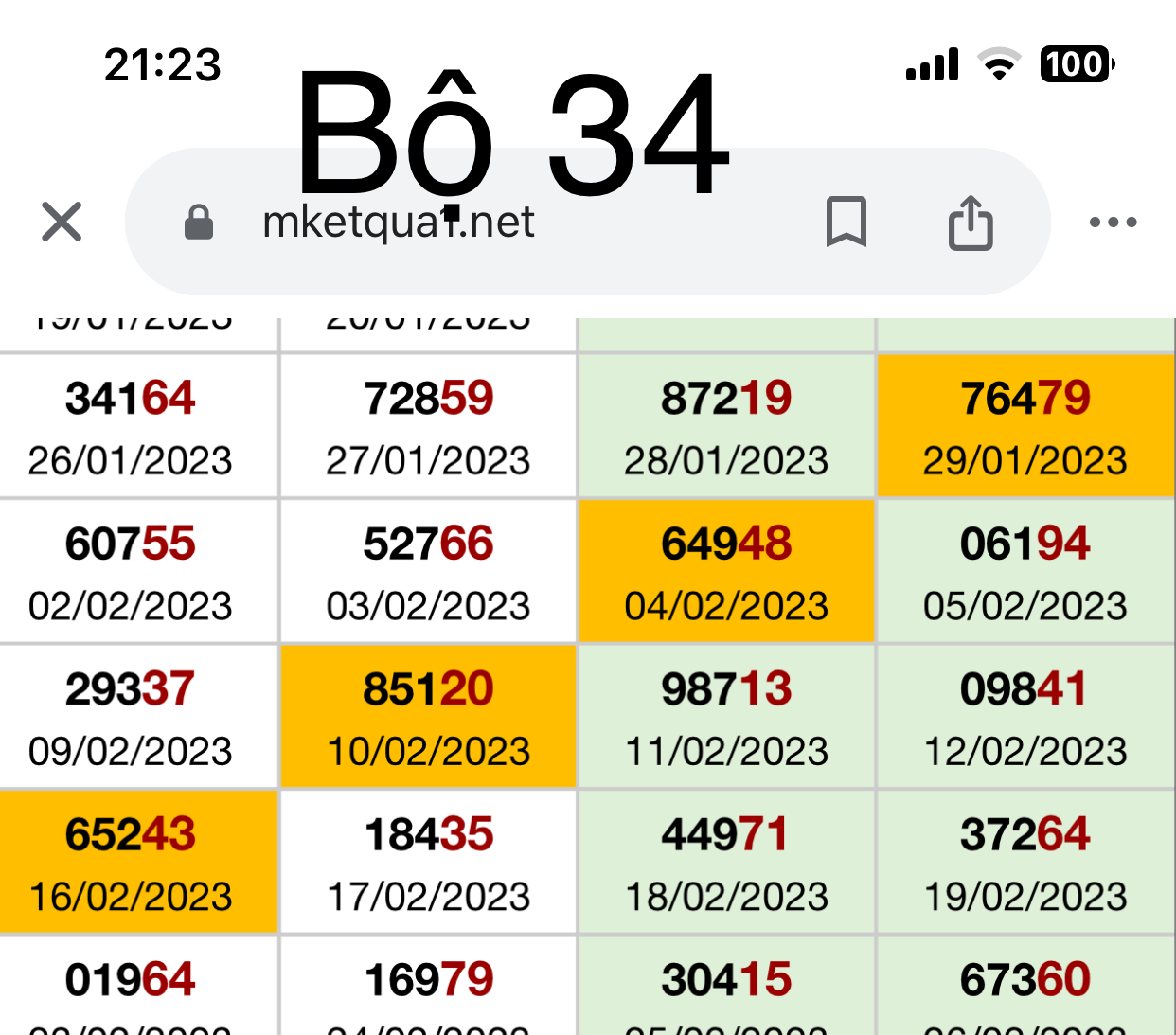
Task: Tap result 98713 dated 11/02/2023
Action: (x=726, y=717)
